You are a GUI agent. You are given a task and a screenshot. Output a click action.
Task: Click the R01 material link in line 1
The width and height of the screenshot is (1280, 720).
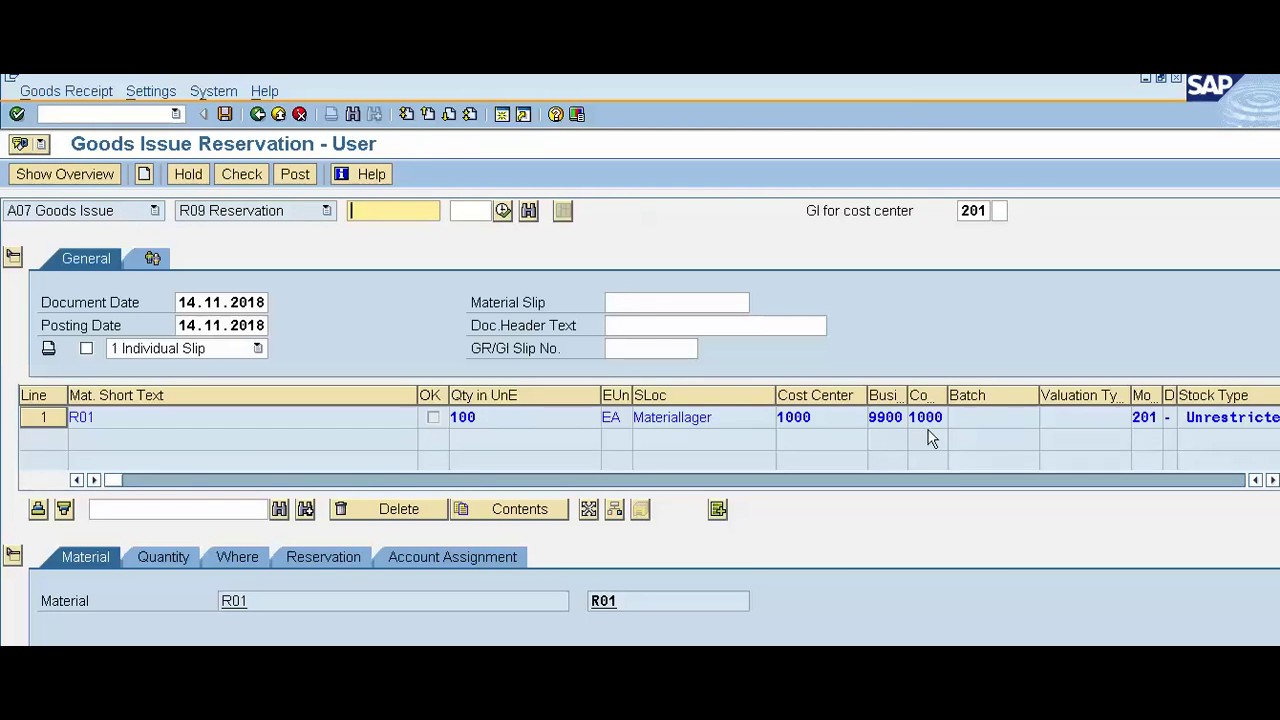pyautogui.click(x=81, y=417)
